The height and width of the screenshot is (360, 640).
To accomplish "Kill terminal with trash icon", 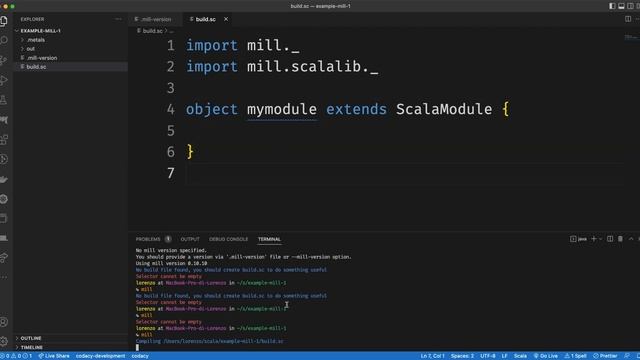I will click(x=620, y=239).
